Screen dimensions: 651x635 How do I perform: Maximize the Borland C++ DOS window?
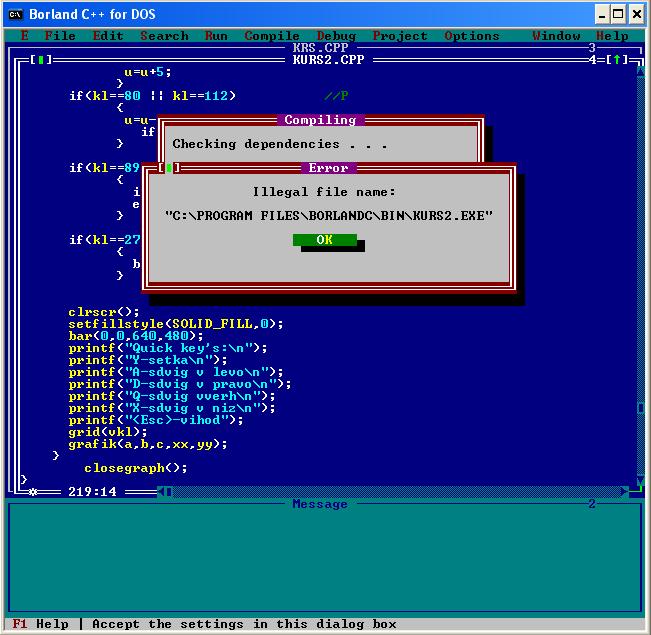tap(618, 14)
